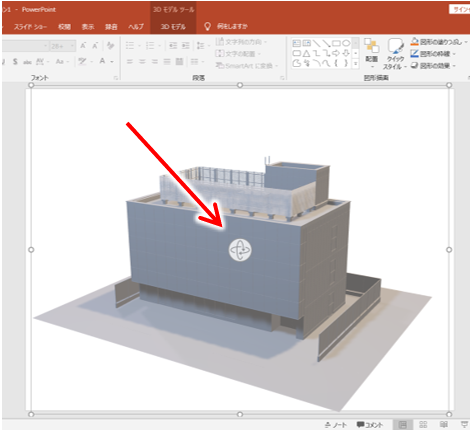Justify text alignment
Screen dimensions: 476x430
(x=167, y=62)
